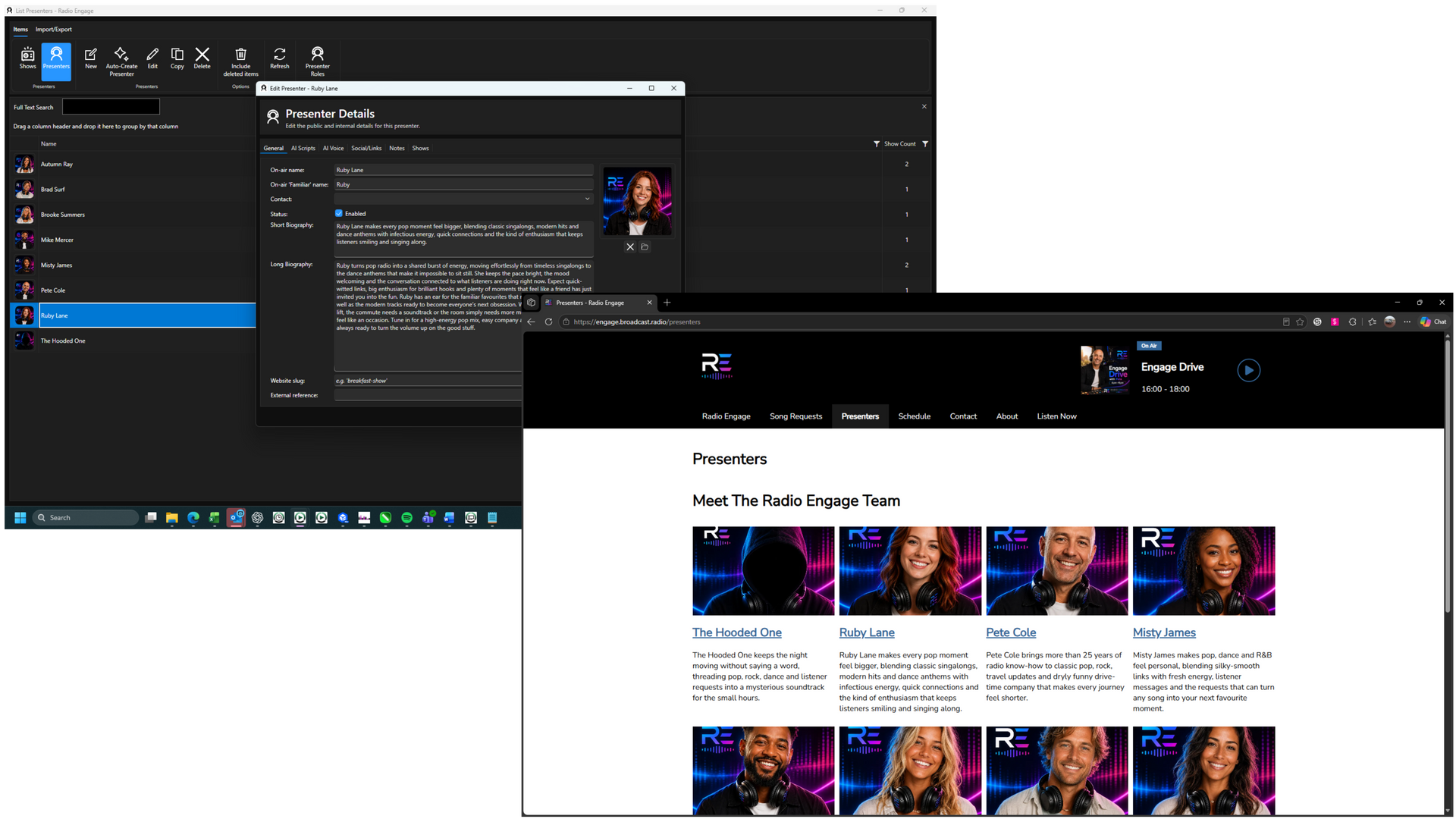This screenshot has width=1456, height=819.
Task: Switch to the Import/Export ribbon tab
Action: [x=54, y=30]
